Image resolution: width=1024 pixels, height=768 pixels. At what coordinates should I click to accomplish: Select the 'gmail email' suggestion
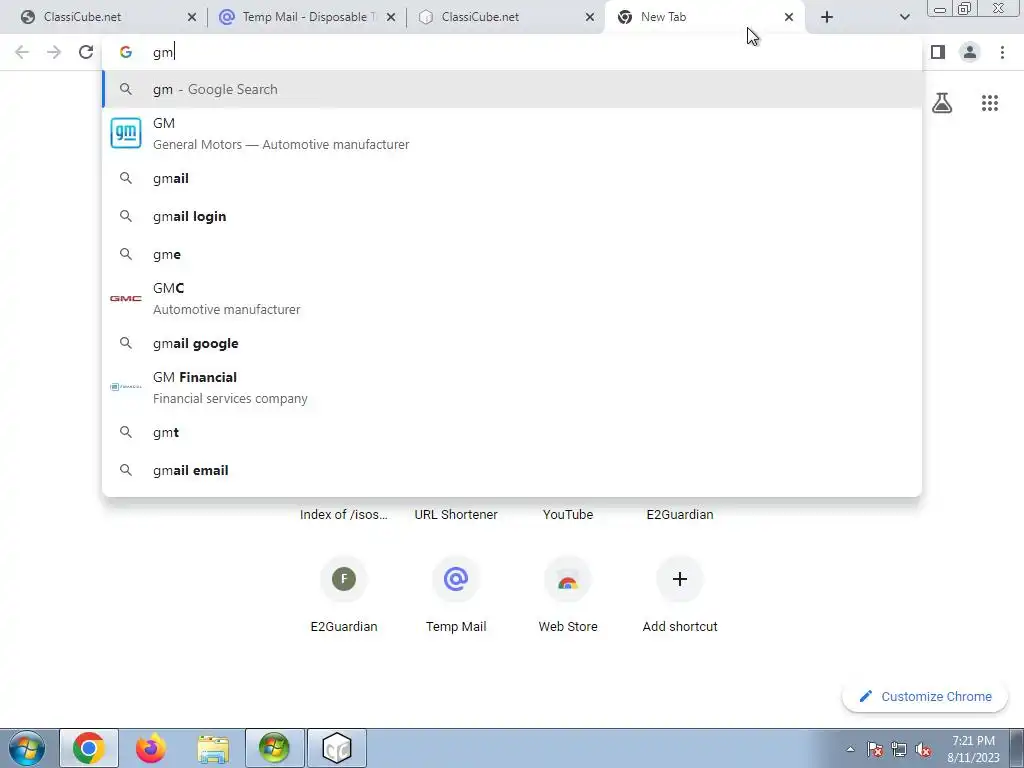click(x=512, y=470)
